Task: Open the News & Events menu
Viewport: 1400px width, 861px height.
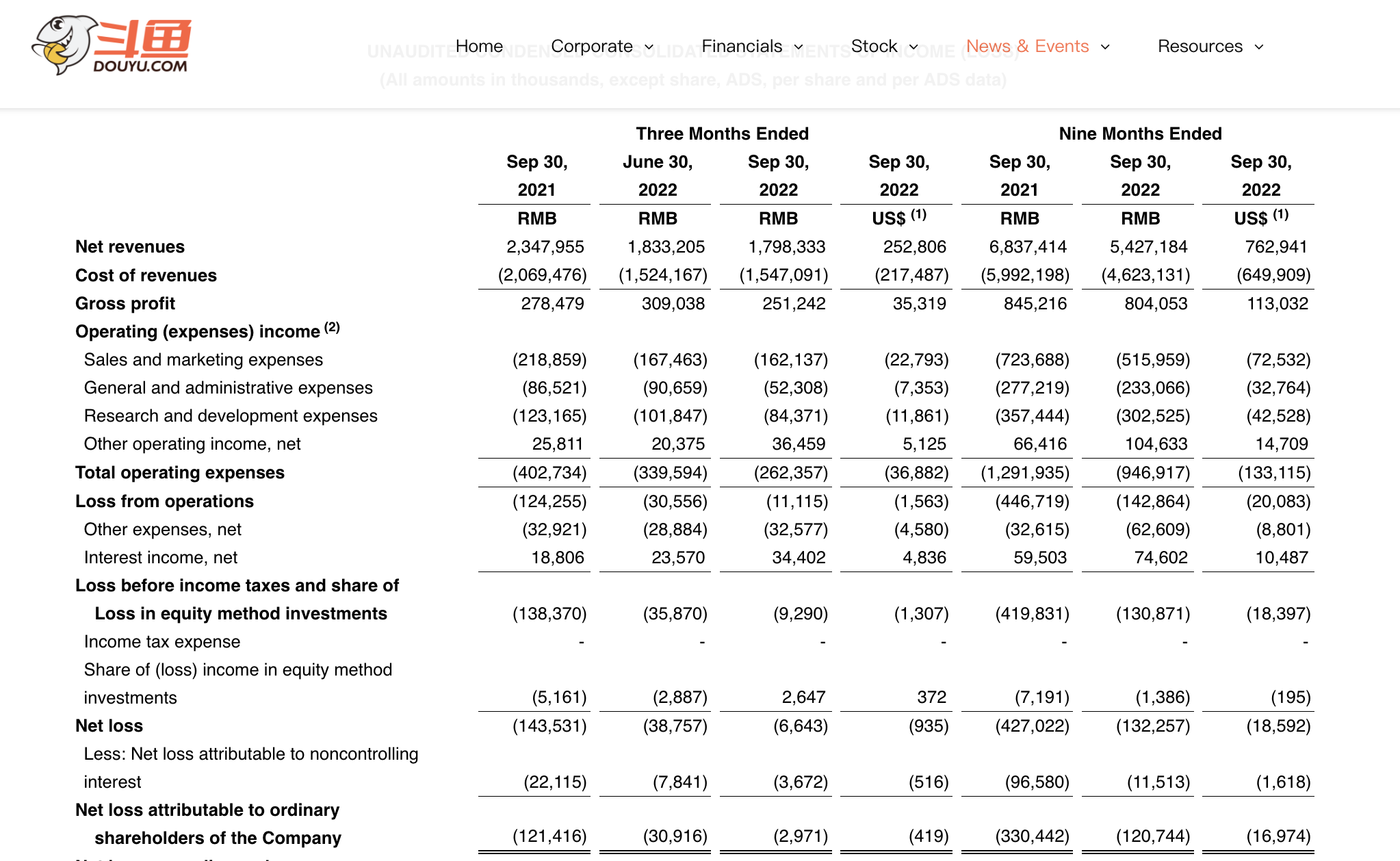Action: [1027, 47]
